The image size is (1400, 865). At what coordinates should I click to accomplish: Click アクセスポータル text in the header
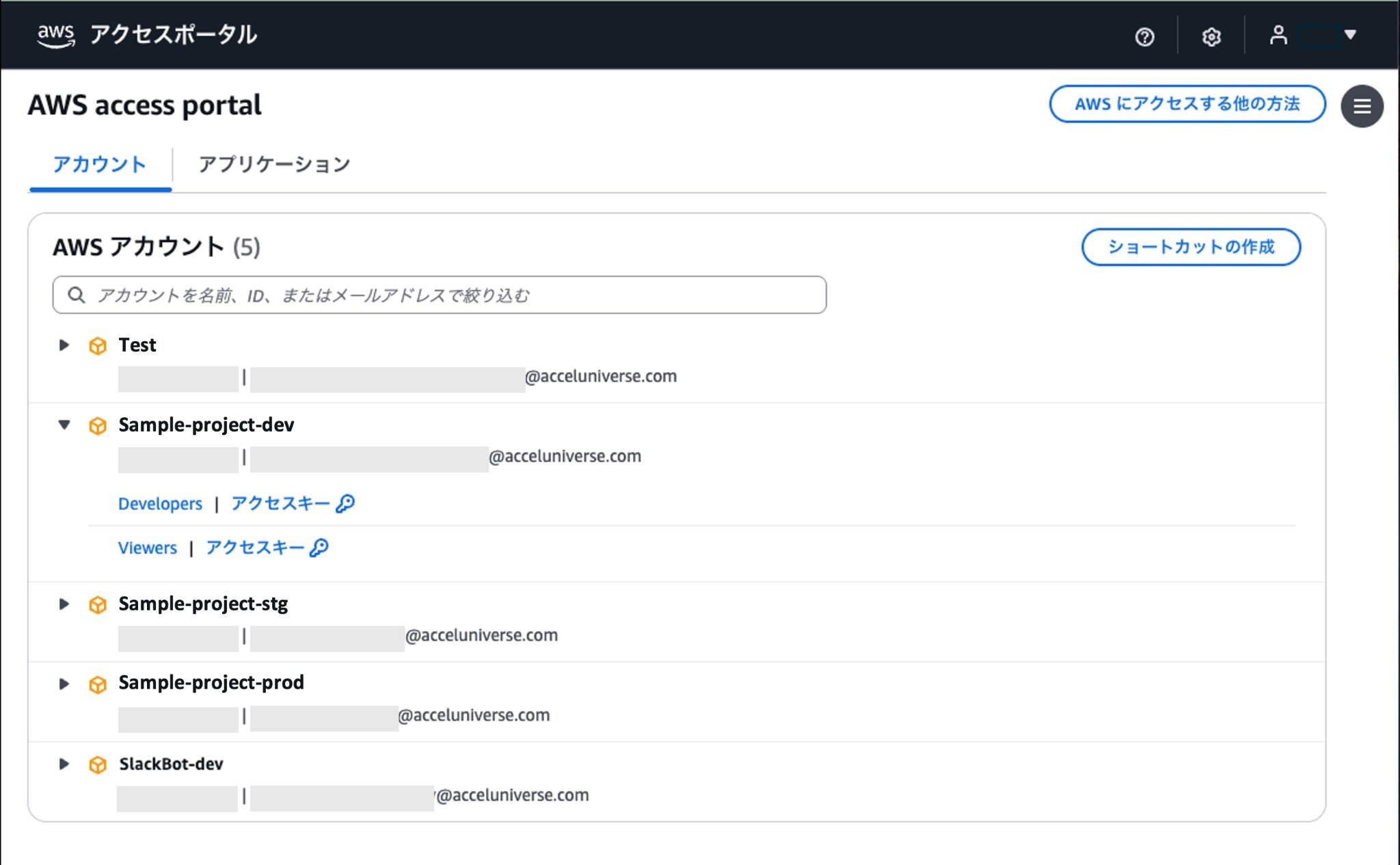click(174, 34)
